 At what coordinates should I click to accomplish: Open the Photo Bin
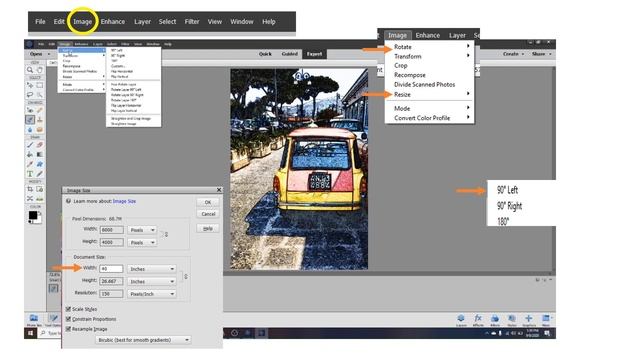(34, 320)
